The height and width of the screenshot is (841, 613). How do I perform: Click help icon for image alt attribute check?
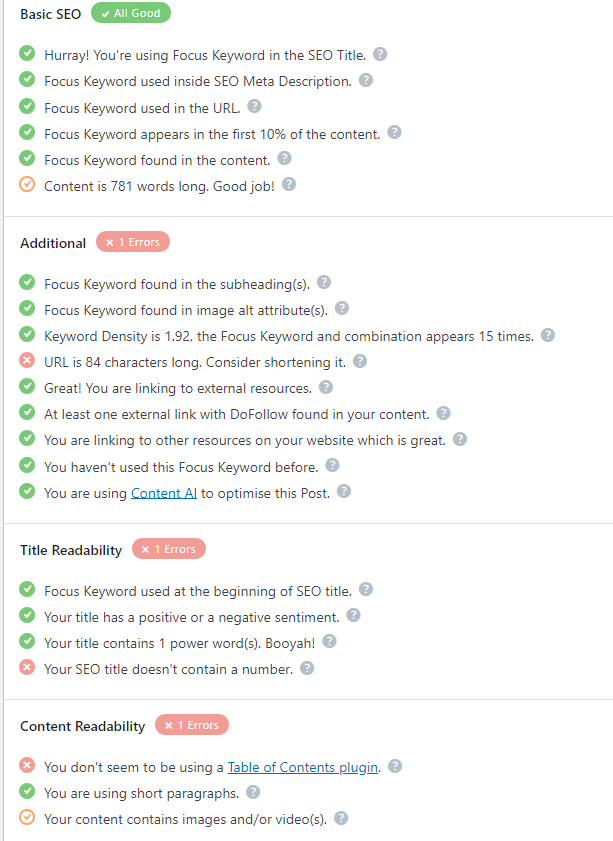coord(341,309)
